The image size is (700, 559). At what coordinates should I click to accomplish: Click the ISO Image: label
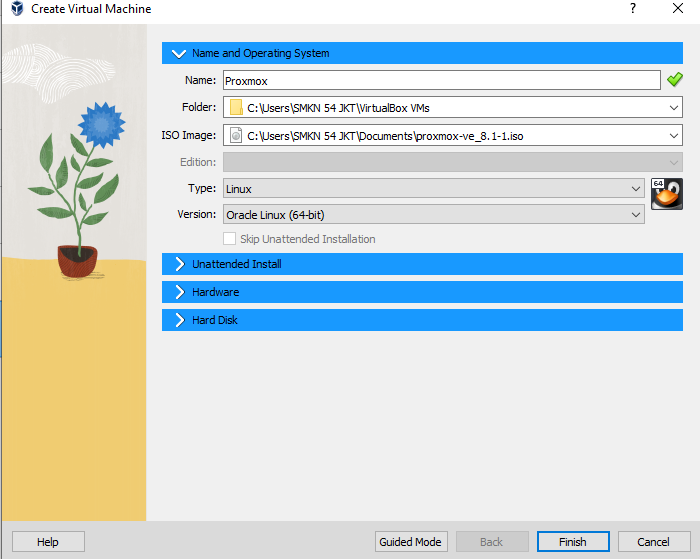(x=188, y=135)
